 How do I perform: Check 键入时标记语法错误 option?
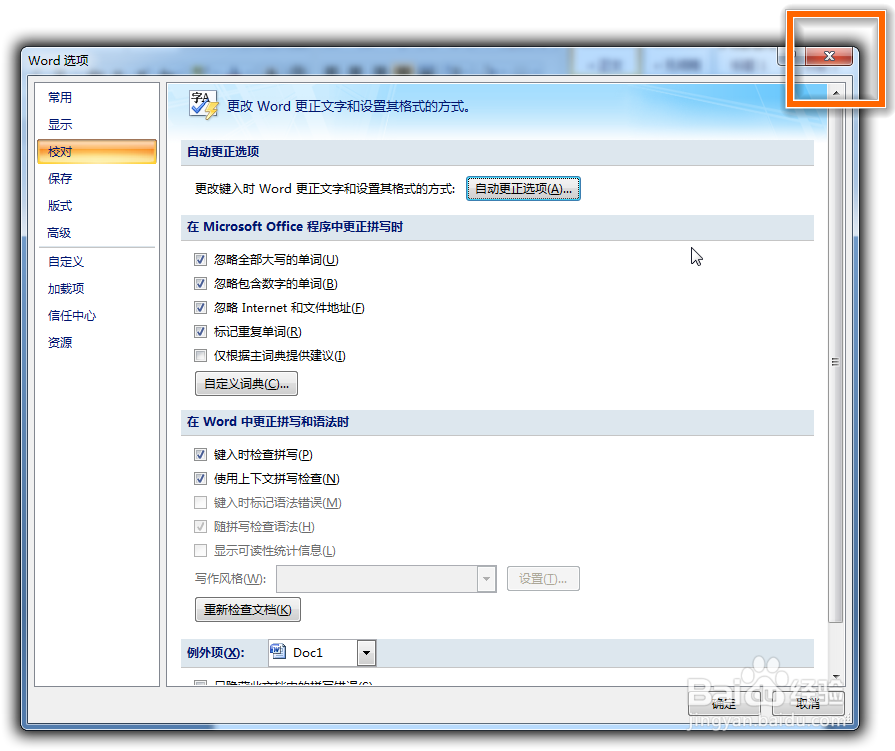tap(200, 503)
